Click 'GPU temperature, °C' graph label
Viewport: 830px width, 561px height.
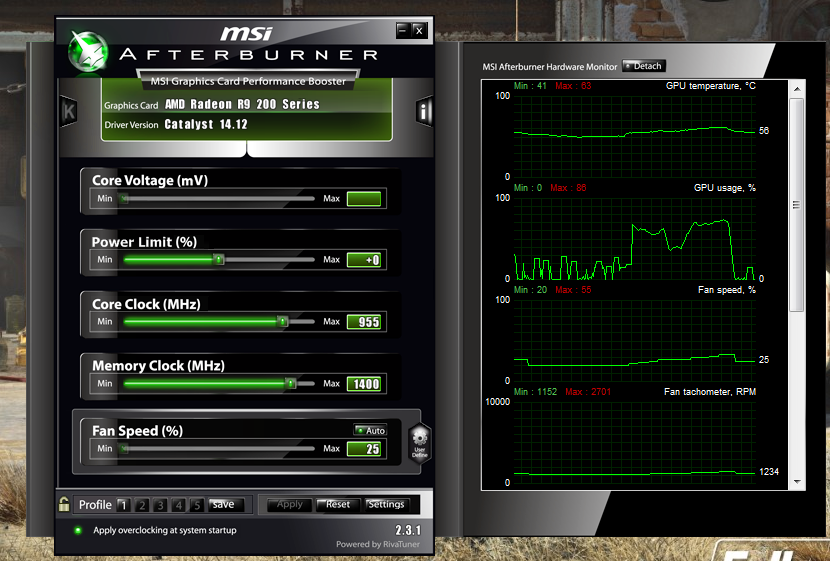(x=711, y=86)
